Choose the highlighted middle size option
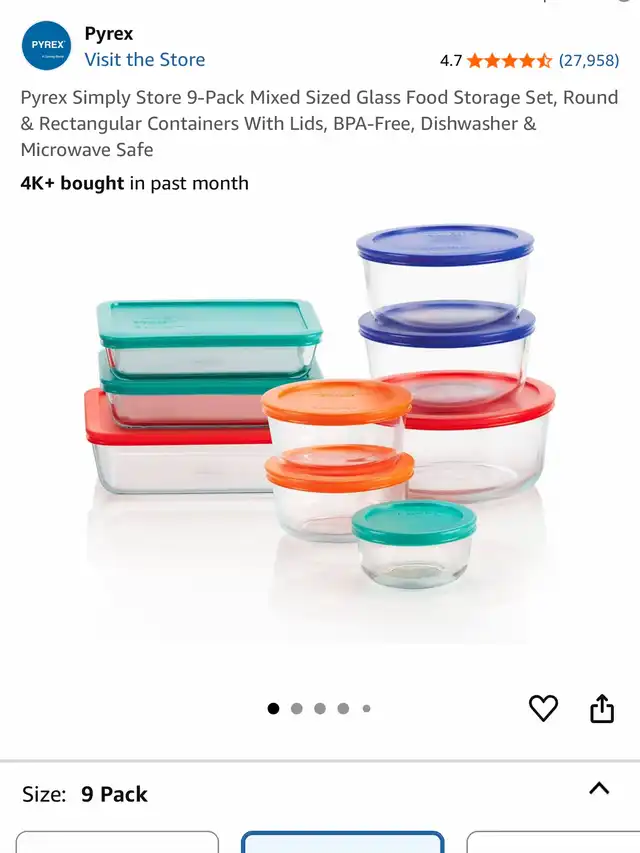Image resolution: width=640 pixels, height=853 pixels. tap(343, 842)
